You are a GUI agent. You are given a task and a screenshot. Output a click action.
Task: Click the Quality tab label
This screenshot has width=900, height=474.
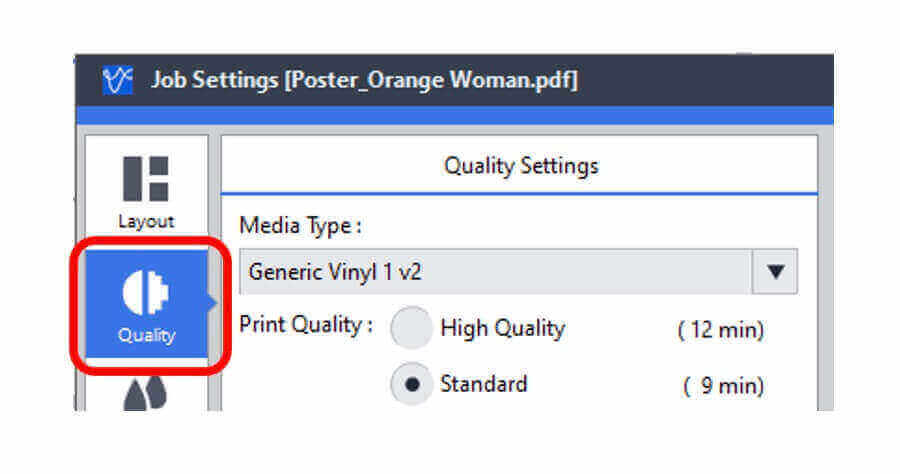[146, 335]
